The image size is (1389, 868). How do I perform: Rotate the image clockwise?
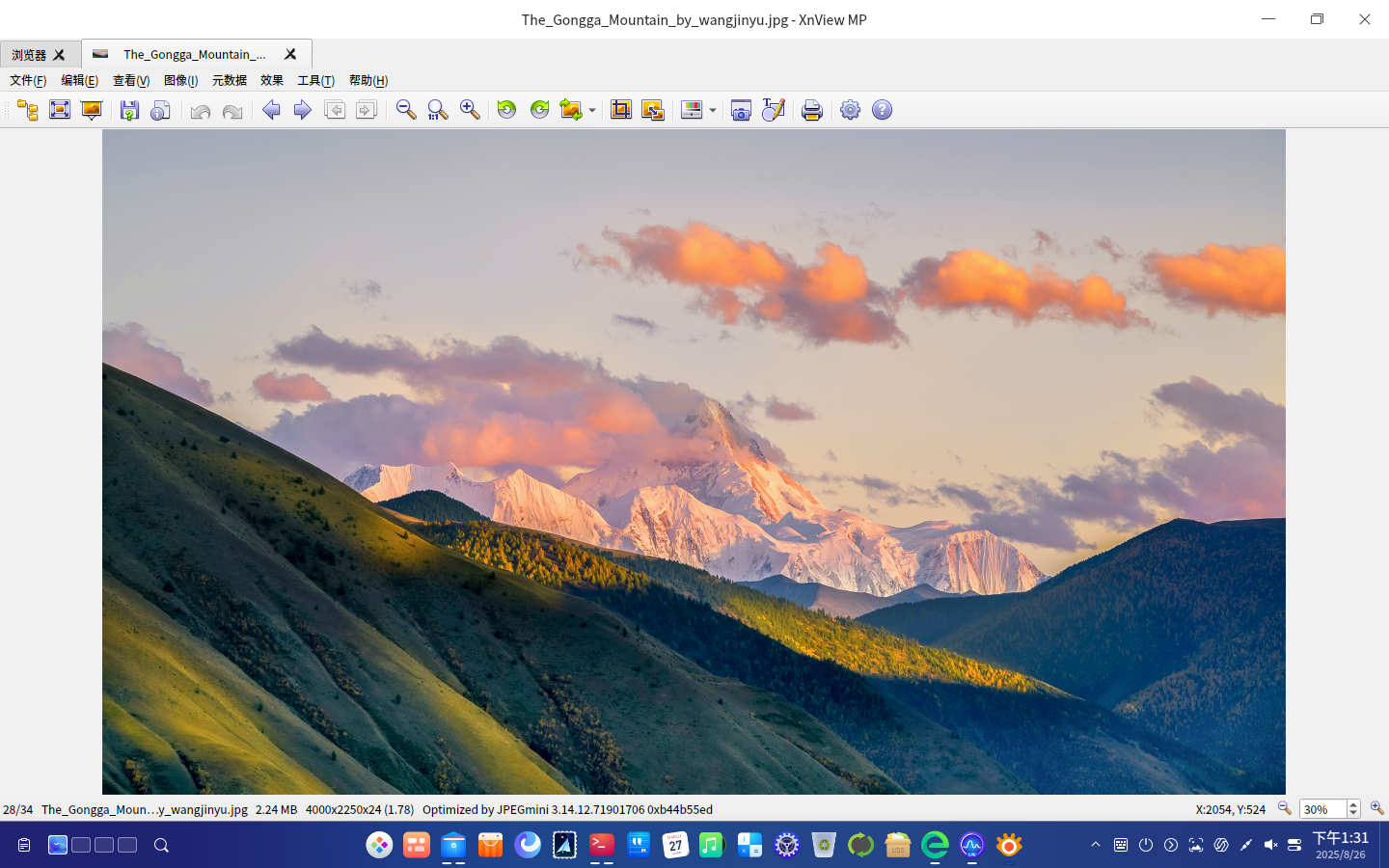[x=539, y=110]
